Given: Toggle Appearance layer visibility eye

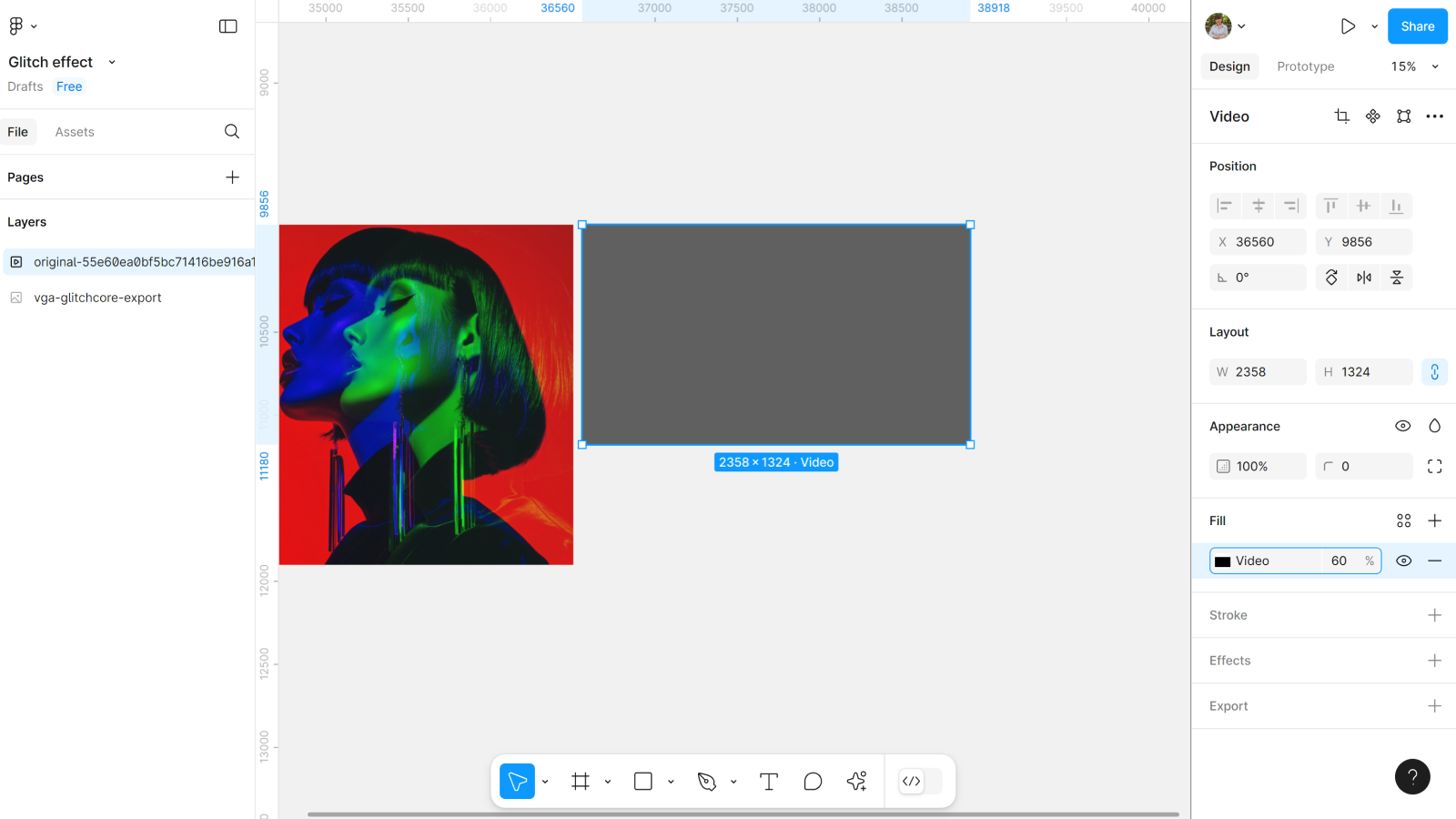Looking at the screenshot, I should (1402, 426).
